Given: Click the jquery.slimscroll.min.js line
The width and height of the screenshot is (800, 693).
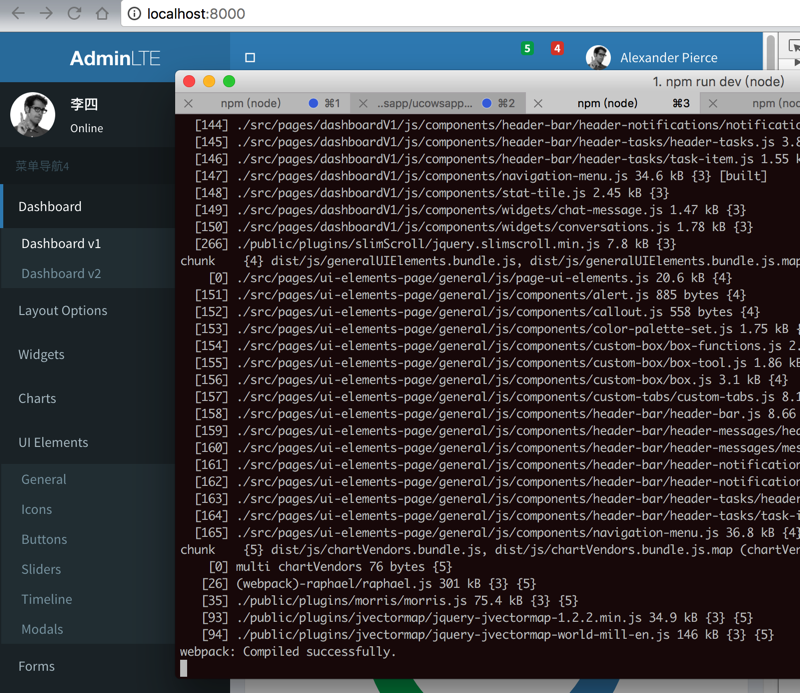Looking at the screenshot, I should point(435,243).
